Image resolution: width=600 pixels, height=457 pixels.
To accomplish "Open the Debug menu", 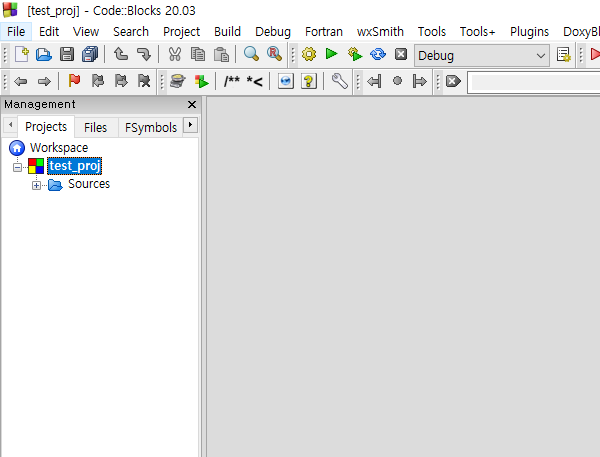I will tap(273, 31).
